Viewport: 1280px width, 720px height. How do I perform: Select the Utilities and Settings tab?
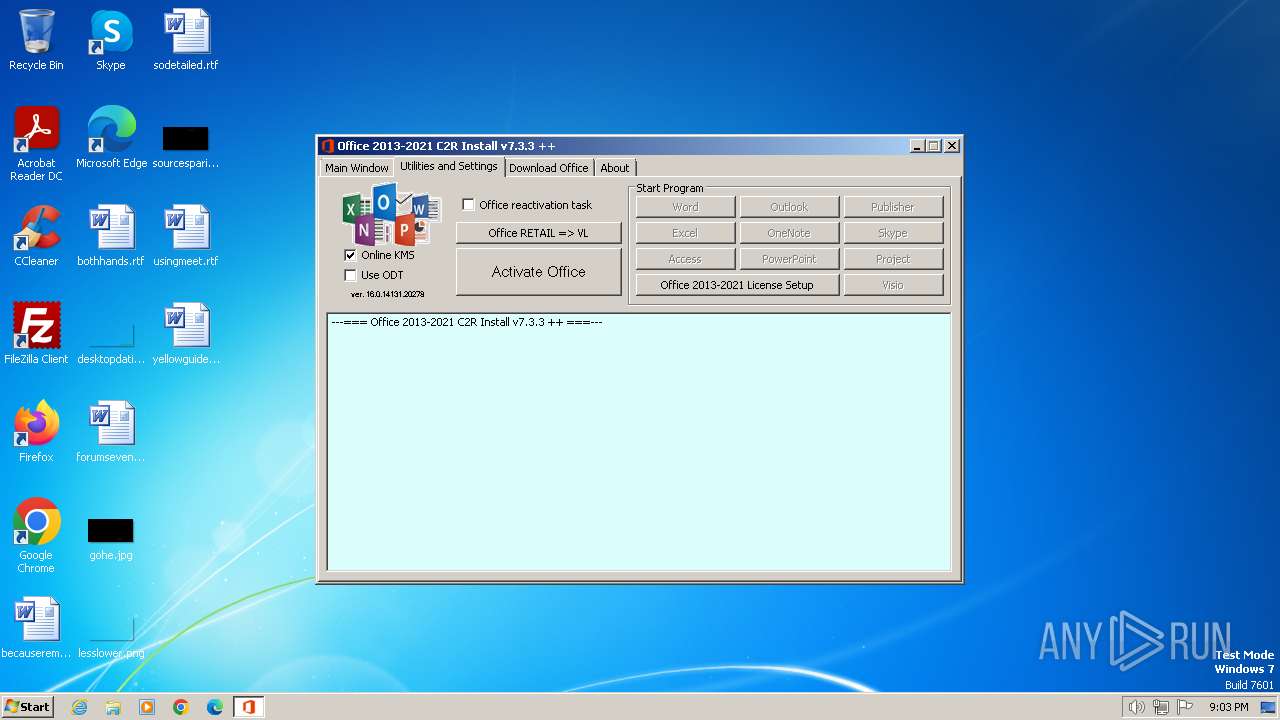pyautogui.click(x=449, y=166)
